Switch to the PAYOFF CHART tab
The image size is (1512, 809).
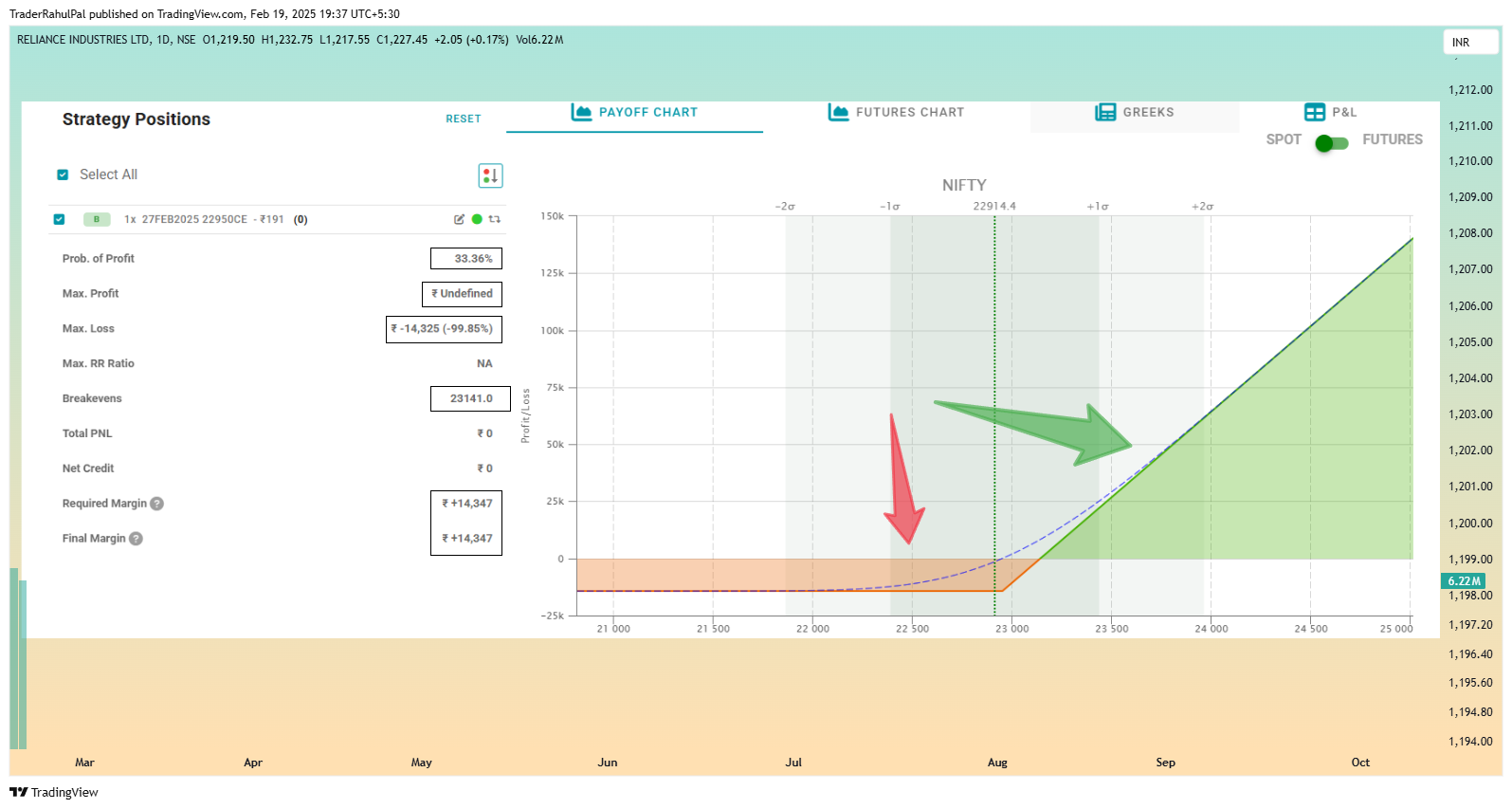pyautogui.click(x=634, y=114)
